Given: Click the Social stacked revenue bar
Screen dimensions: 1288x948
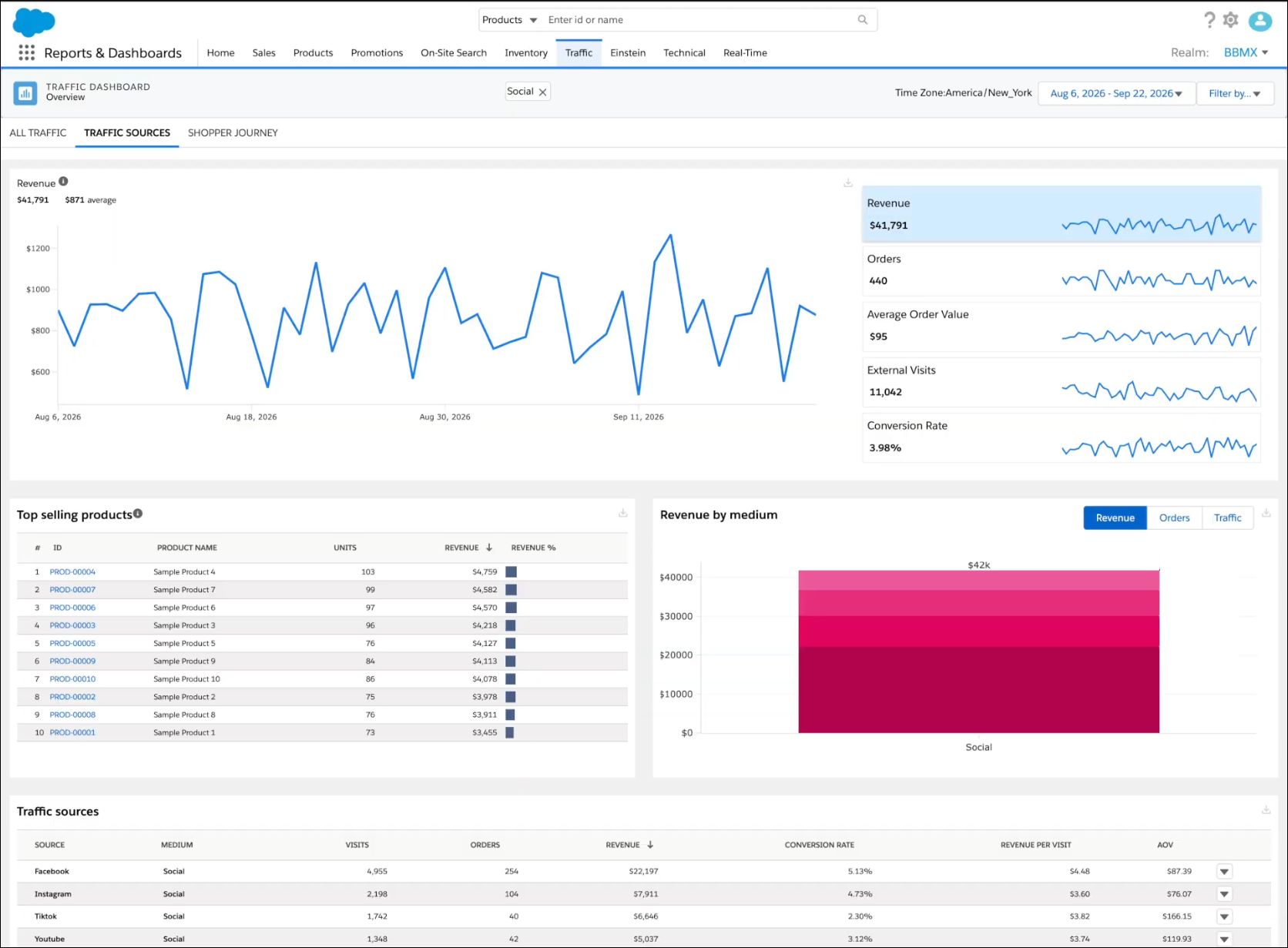Looking at the screenshot, I should (978, 652).
